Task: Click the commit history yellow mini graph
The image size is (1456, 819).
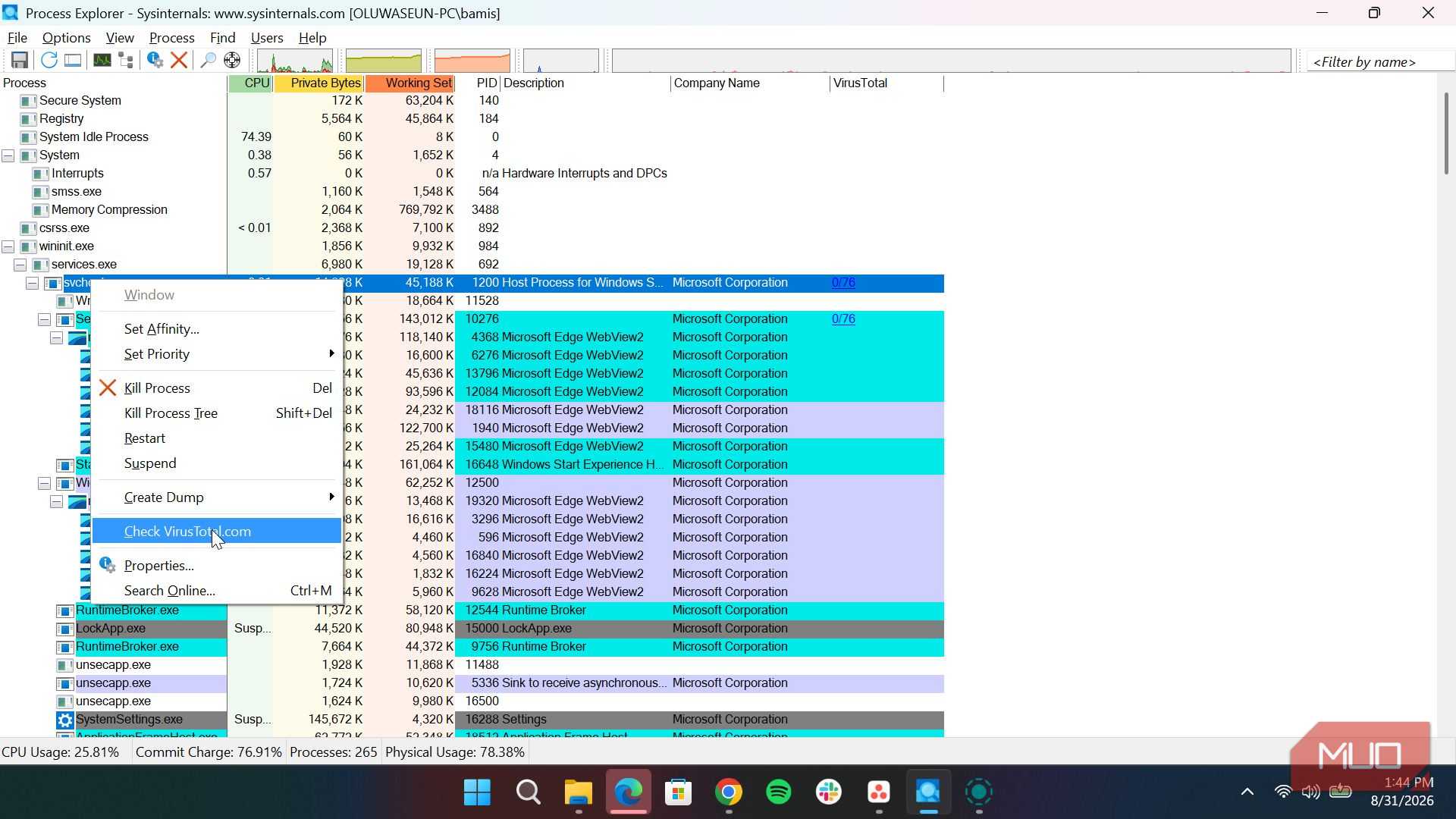Action: pos(384,61)
